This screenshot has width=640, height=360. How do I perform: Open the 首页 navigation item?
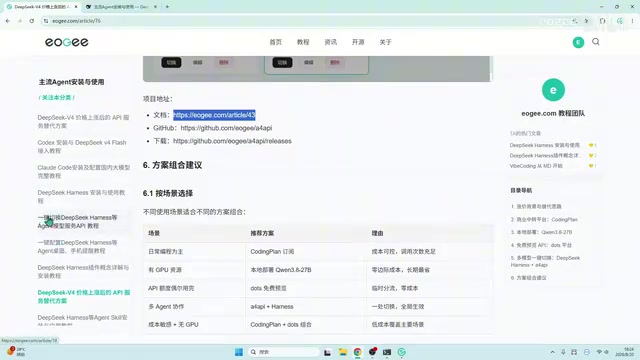tap(276, 42)
